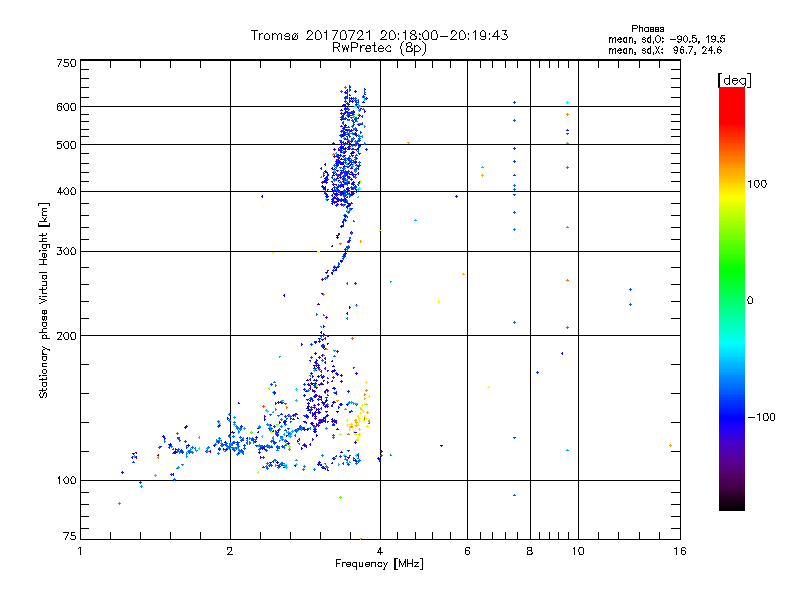Click the 'mean, sd,X: 96.7, 24.6' line
Viewport: 800px width, 600px height.
pos(665,50)
